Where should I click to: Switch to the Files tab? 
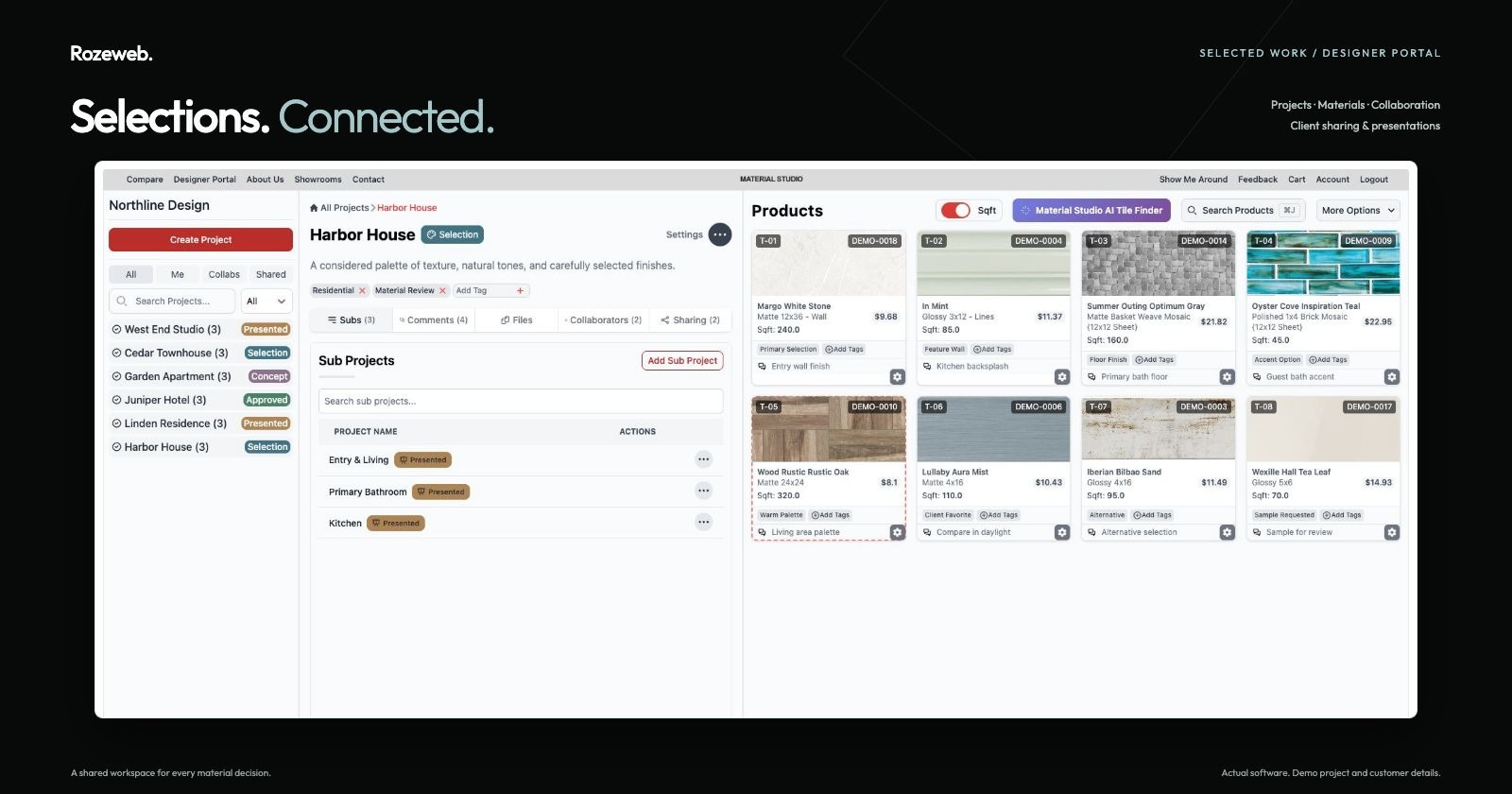pos(517,320)
